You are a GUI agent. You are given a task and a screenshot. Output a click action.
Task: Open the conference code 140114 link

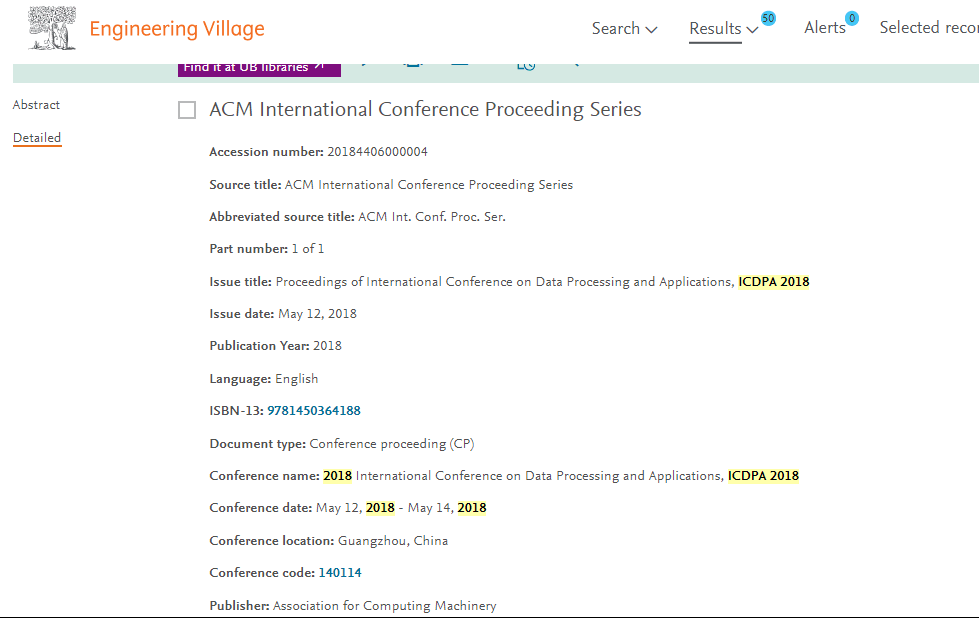(340, 572)
